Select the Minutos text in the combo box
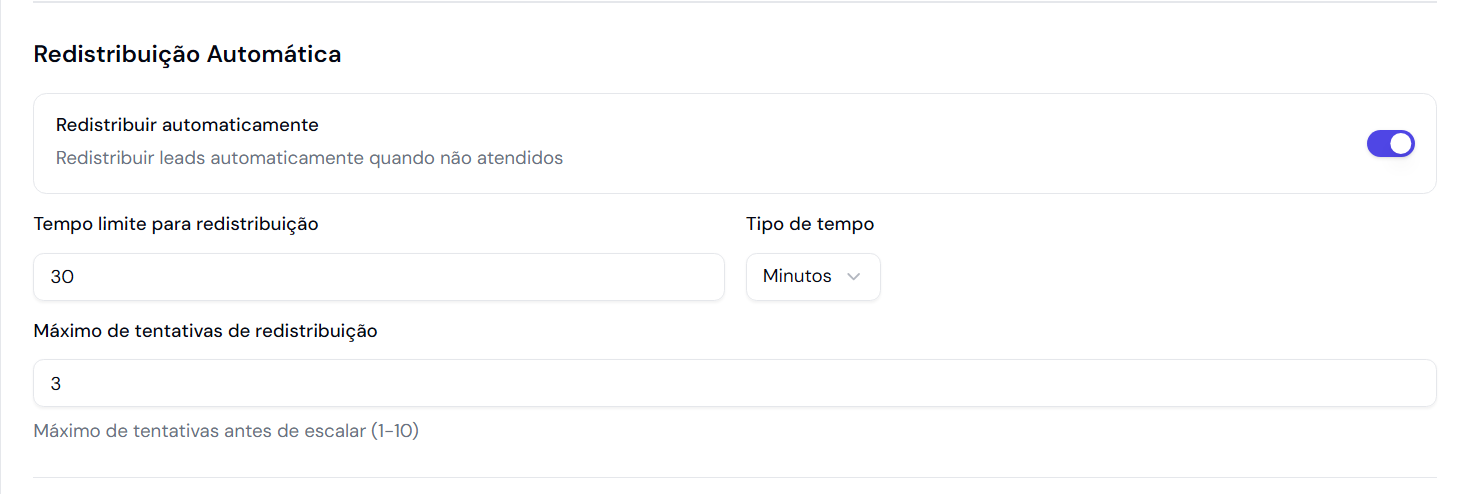Viewport: 1466px width, 494px height. pyautogui.click(x=797, y=277)
